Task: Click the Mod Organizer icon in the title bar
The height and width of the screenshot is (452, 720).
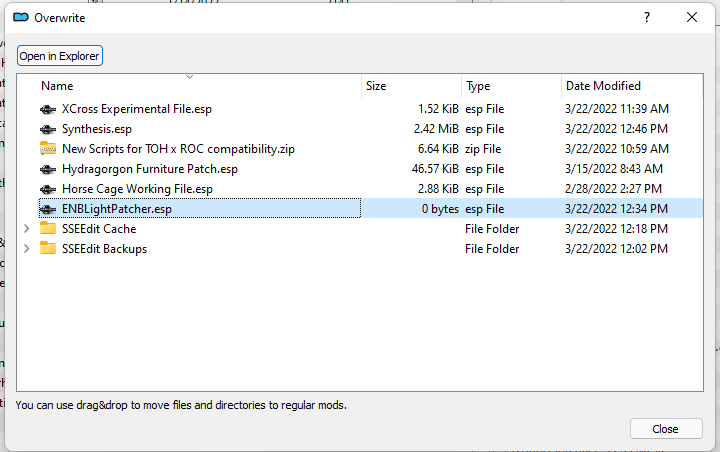Action: [21, 17]
